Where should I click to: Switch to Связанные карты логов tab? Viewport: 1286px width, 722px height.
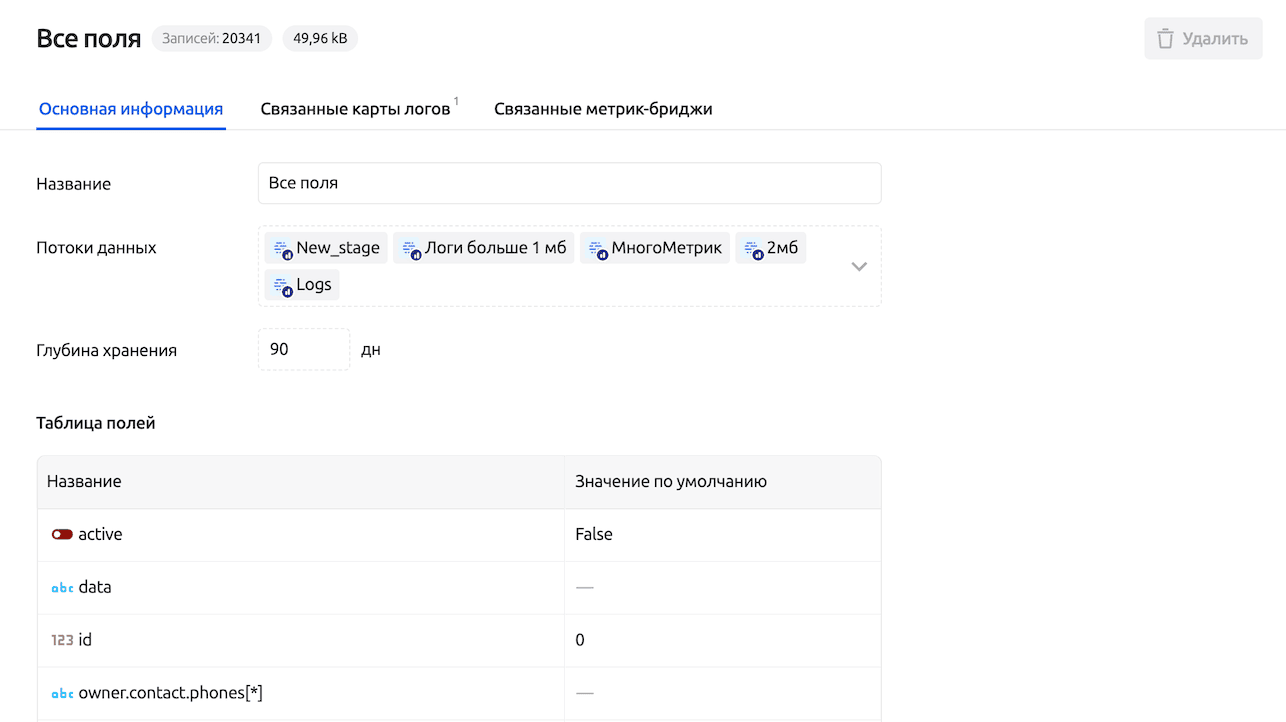355,109
